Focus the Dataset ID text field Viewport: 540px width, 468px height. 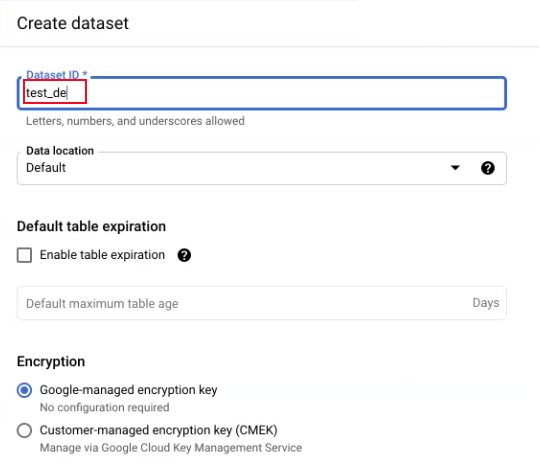coord(262,93)
